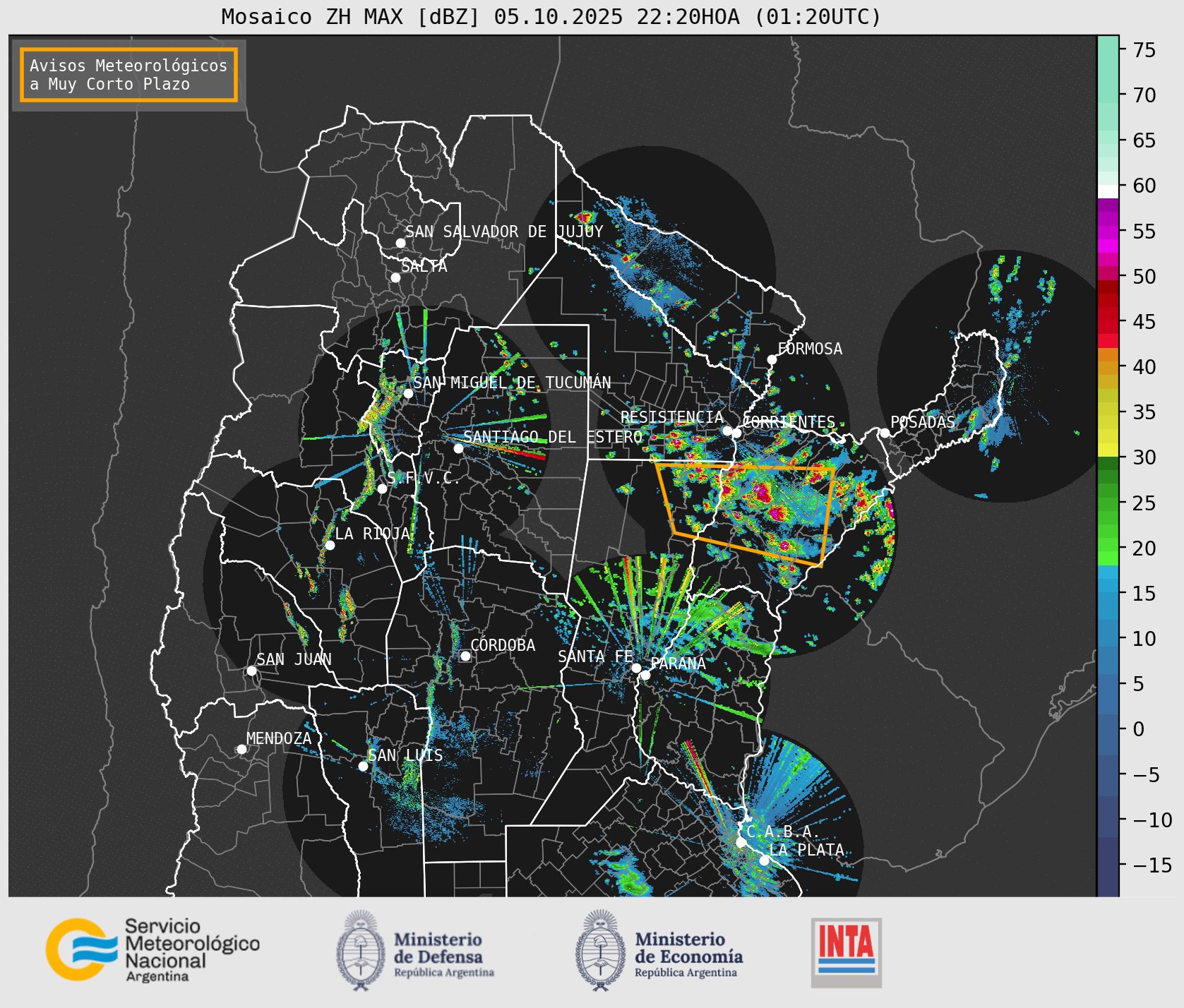
Task: Click the Servicio Meteorológico Nacional logo
Action: pos(153,949)
